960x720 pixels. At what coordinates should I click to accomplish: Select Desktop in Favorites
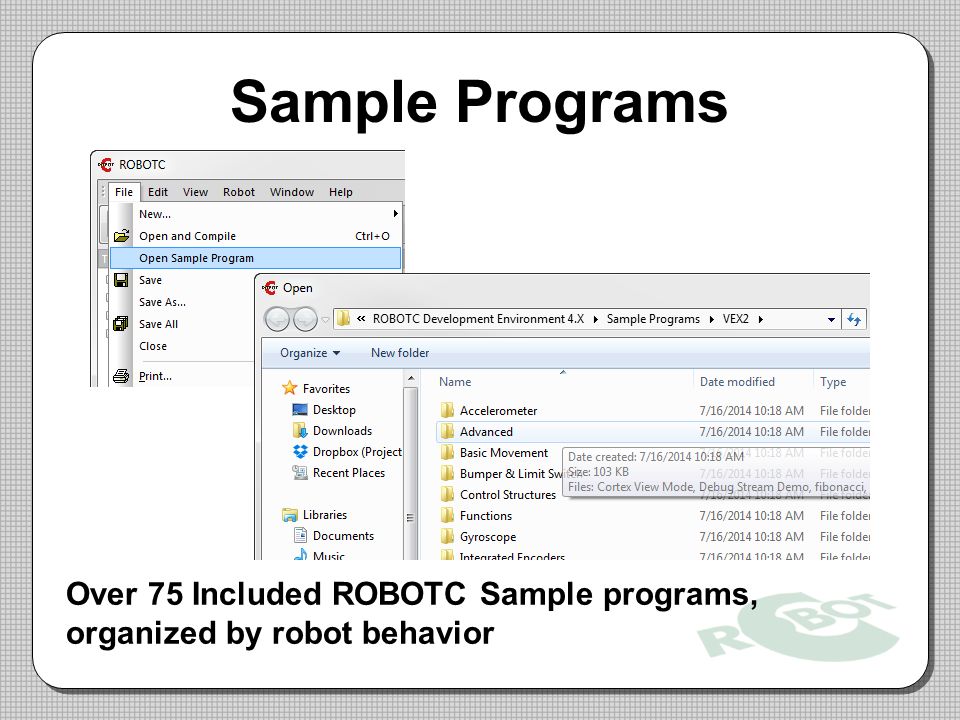(334, 410)
